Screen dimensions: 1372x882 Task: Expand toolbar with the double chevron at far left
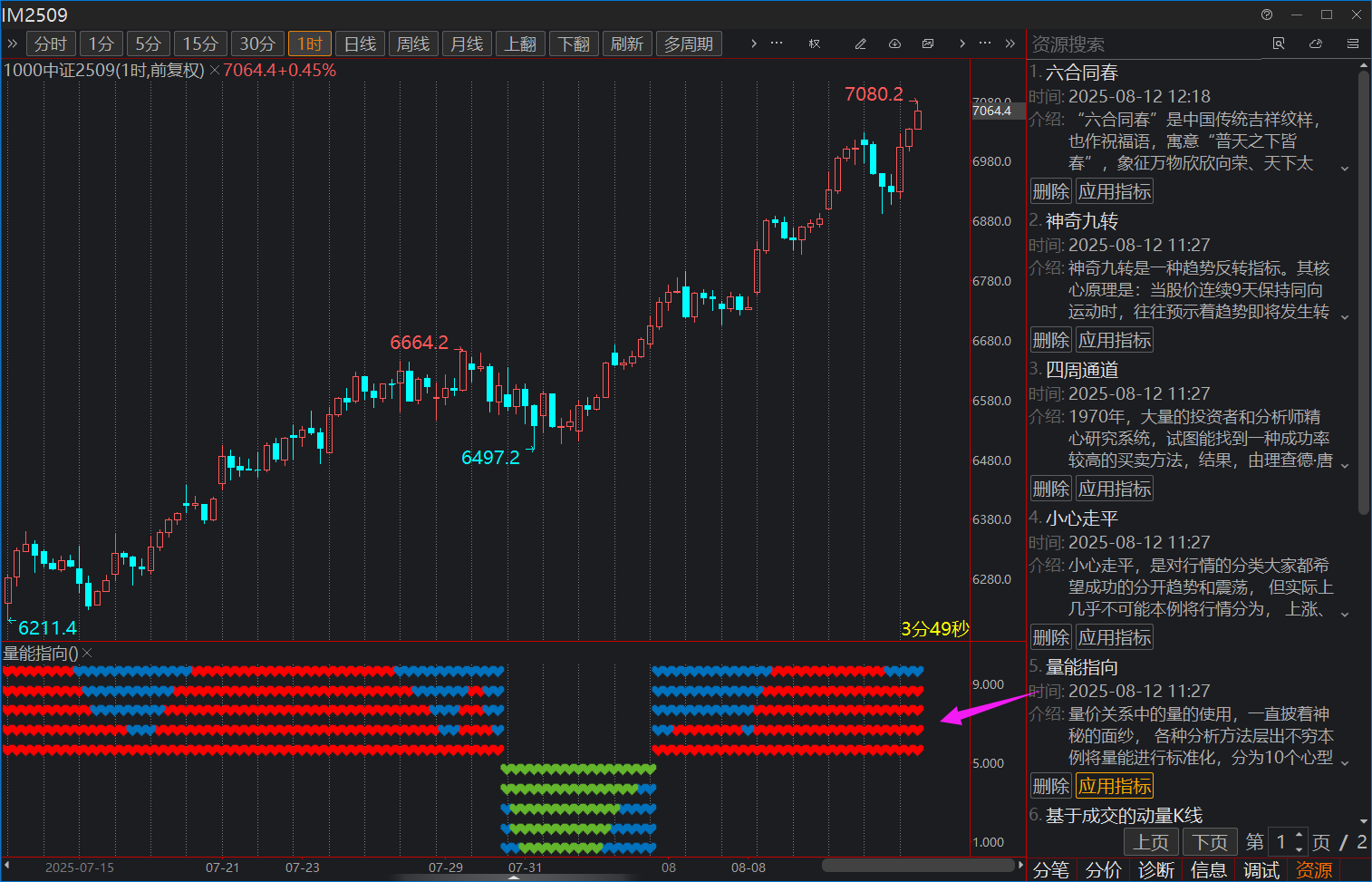(x=13, y=44)
